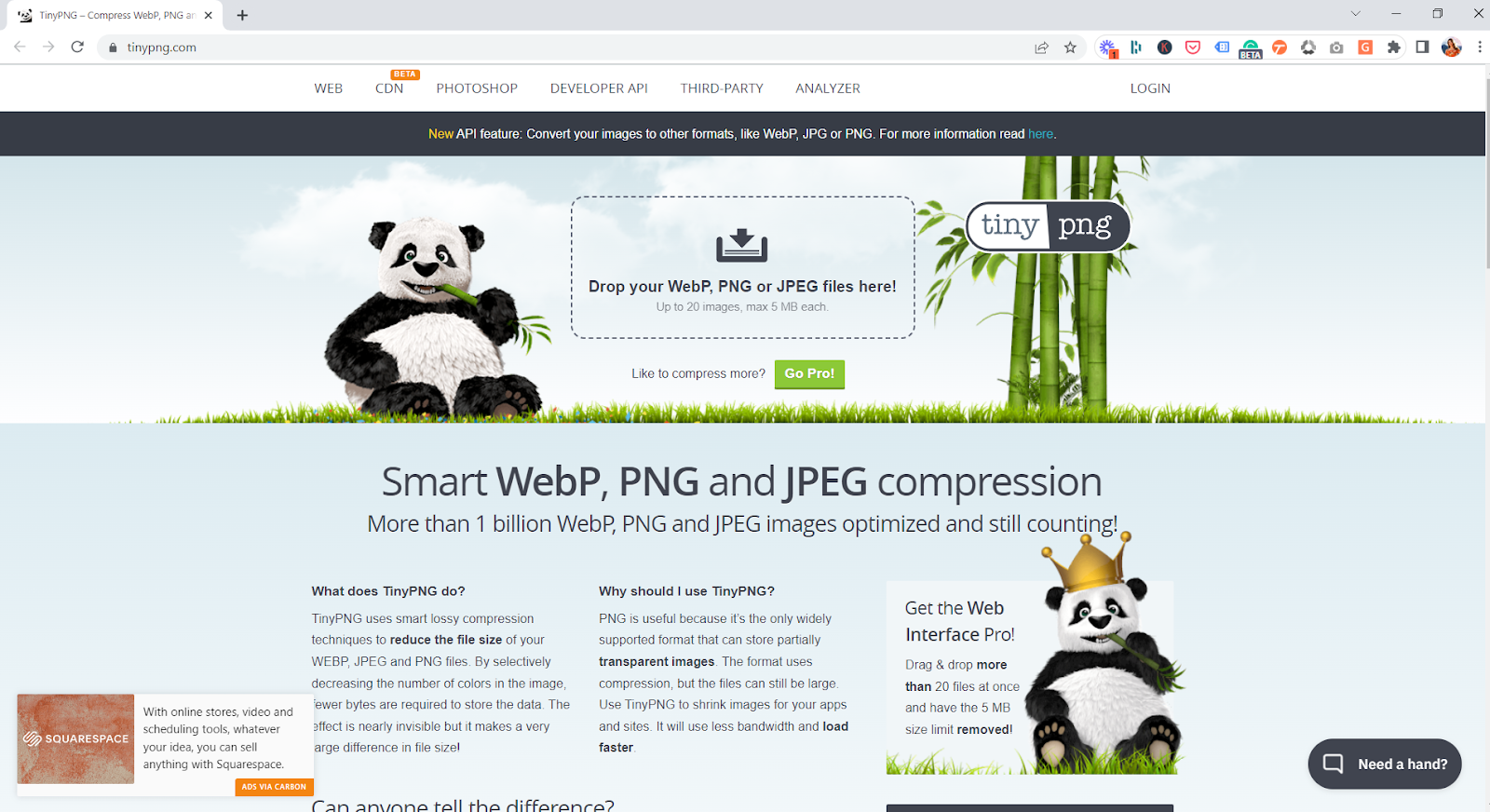
Task: Click the browser forward arrow
Action: pos(48,47)
